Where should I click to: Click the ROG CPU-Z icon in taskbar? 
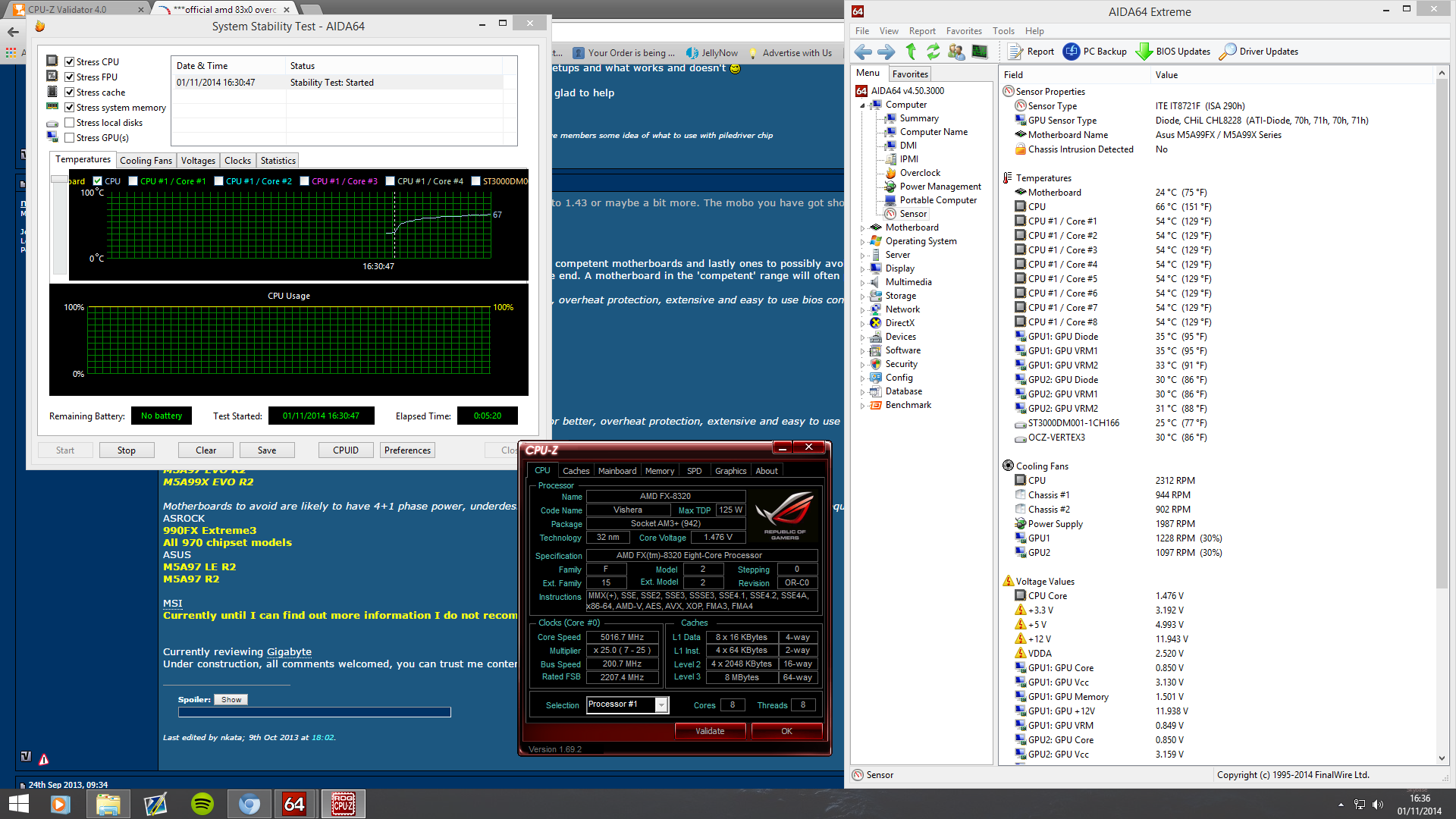[343, 804]
